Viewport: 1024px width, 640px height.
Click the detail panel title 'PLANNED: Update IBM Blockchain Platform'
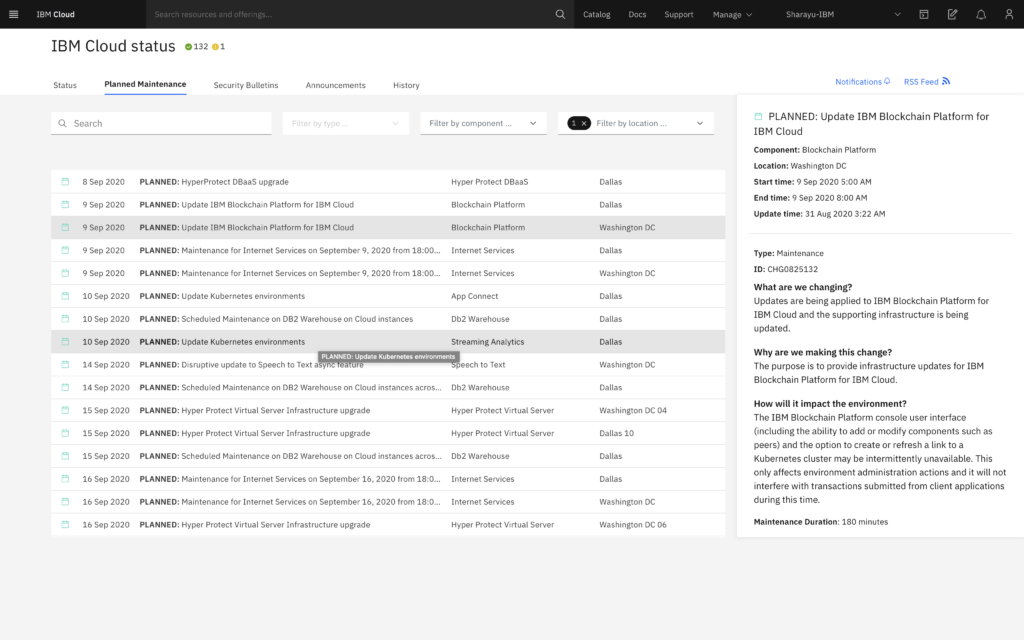tap(871, 123)
